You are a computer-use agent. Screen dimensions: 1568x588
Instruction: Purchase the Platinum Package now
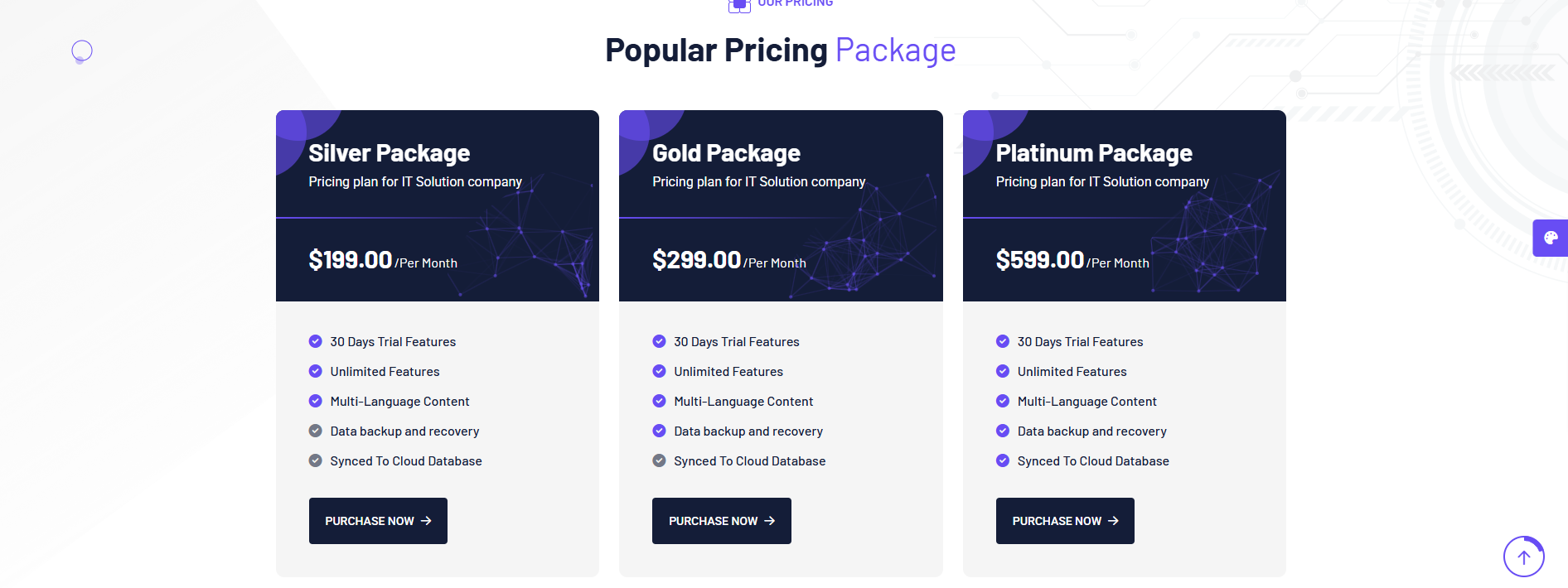pyautogui.click(x=1065, y=521)
